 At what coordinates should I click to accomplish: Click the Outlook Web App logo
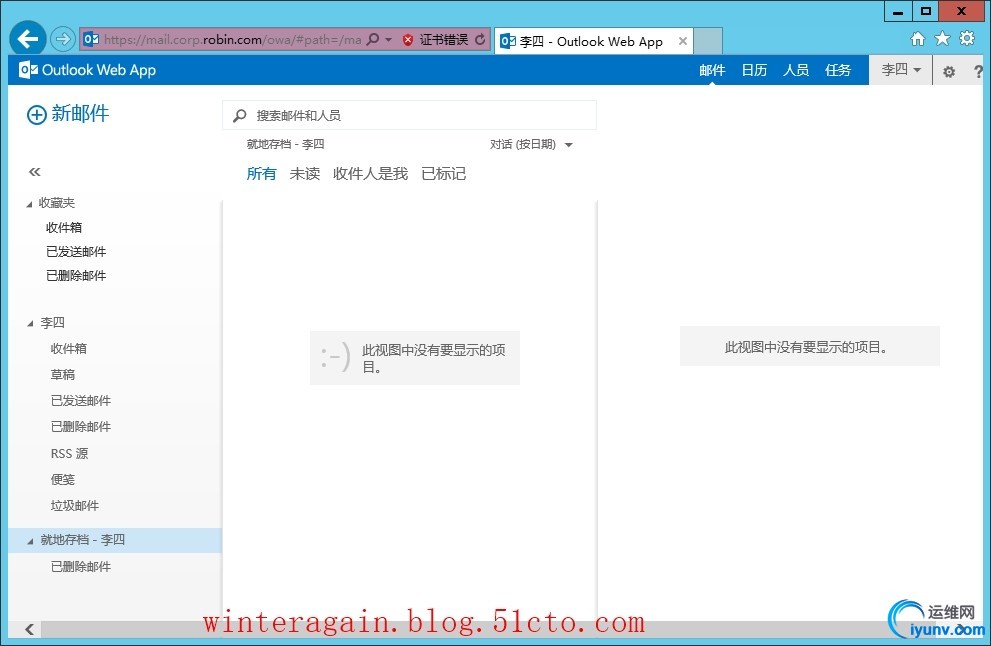click(x=88, y=70)
